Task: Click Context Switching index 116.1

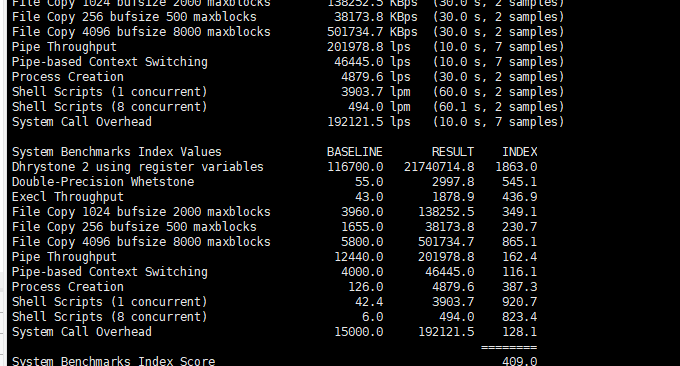Action: pos(520,272)
